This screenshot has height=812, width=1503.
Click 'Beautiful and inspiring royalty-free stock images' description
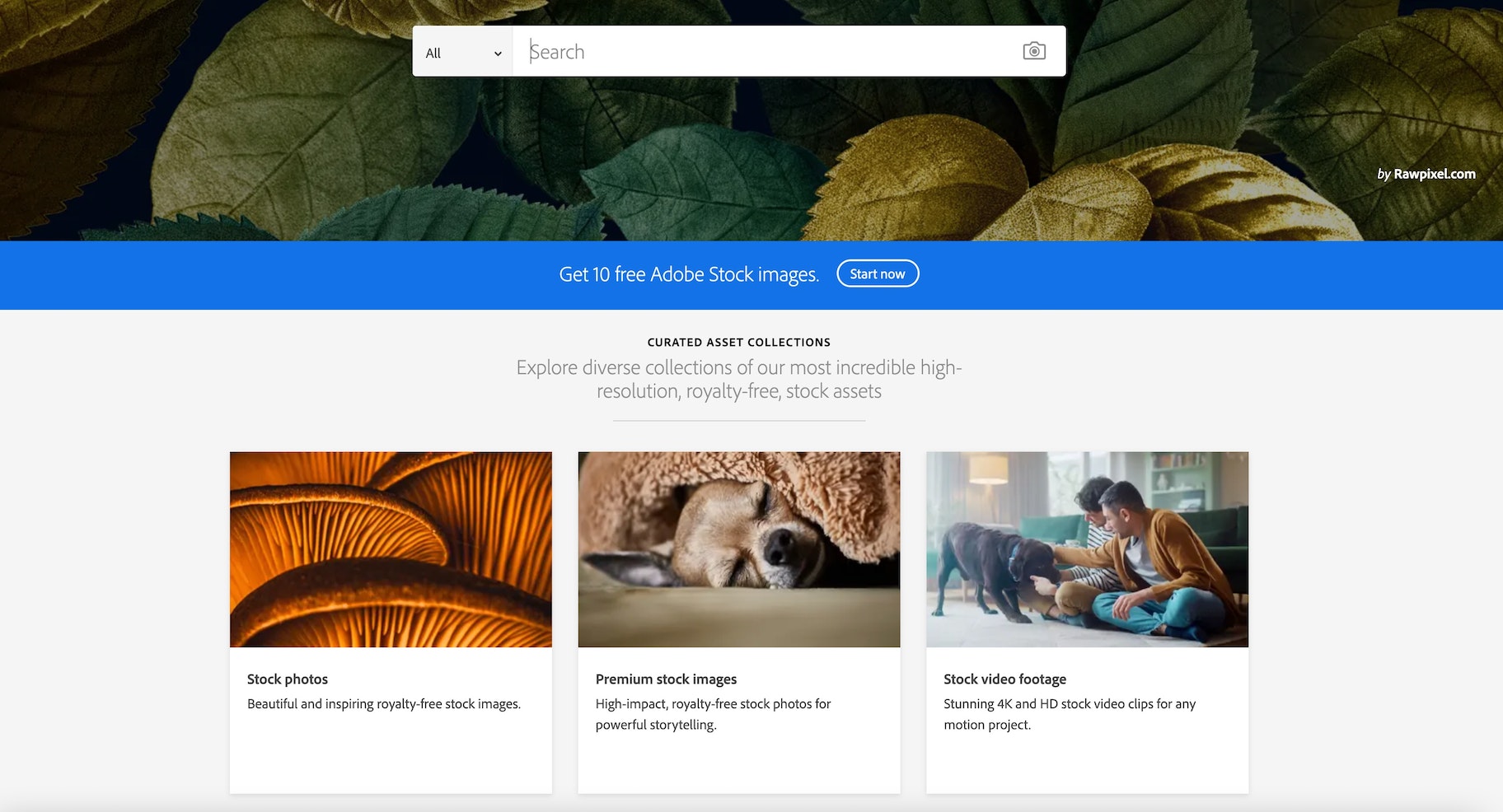pyautogui.click(x=383, y=704)
